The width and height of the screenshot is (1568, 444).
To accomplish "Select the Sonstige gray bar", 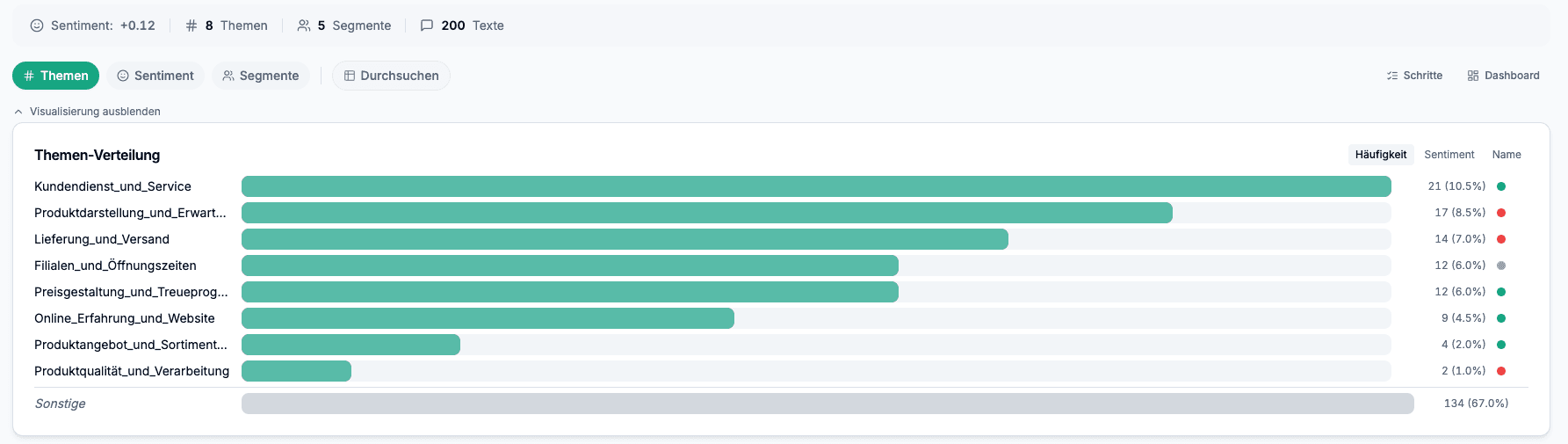I will coord(827,404).
